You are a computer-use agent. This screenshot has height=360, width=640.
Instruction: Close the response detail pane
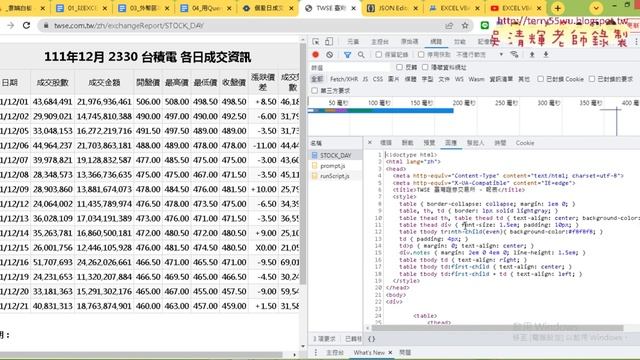click(x=370, y=143)
